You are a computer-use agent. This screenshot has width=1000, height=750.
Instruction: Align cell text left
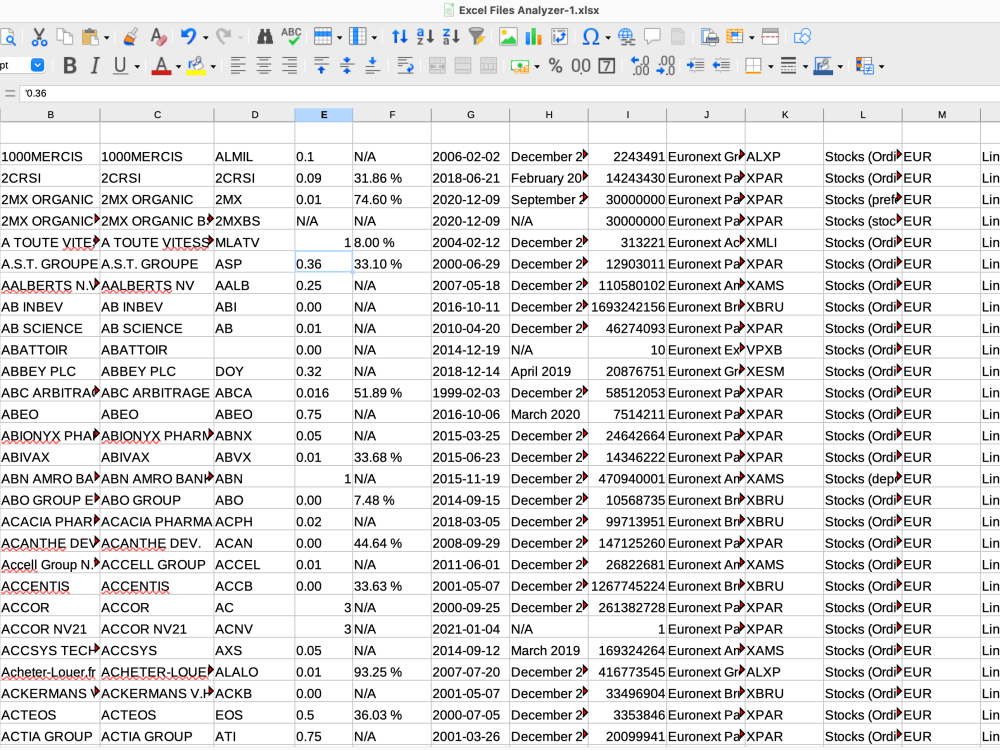238,66
